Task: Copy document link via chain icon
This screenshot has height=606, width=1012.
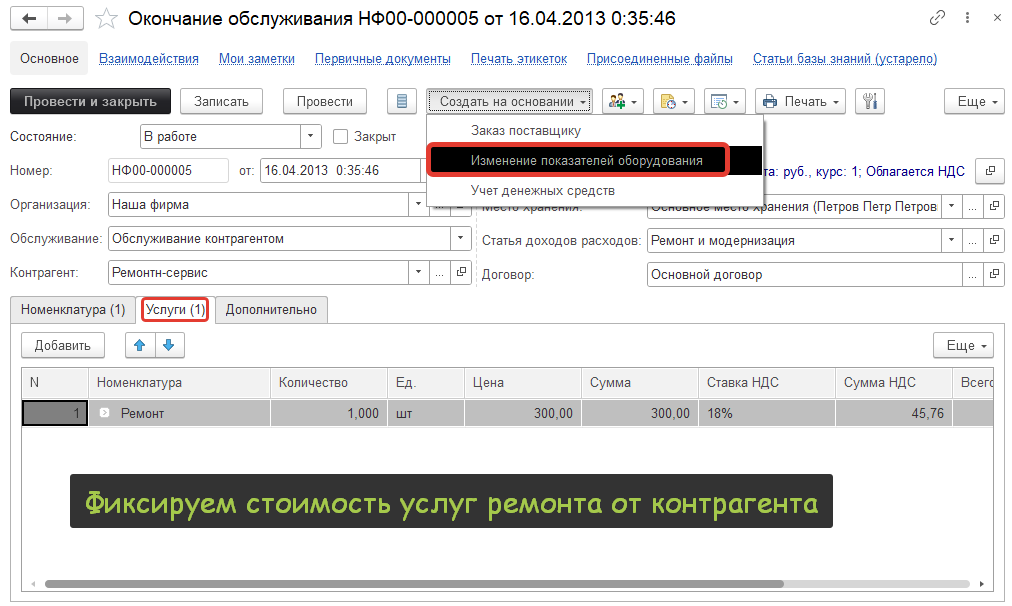Action: point(937,19)
